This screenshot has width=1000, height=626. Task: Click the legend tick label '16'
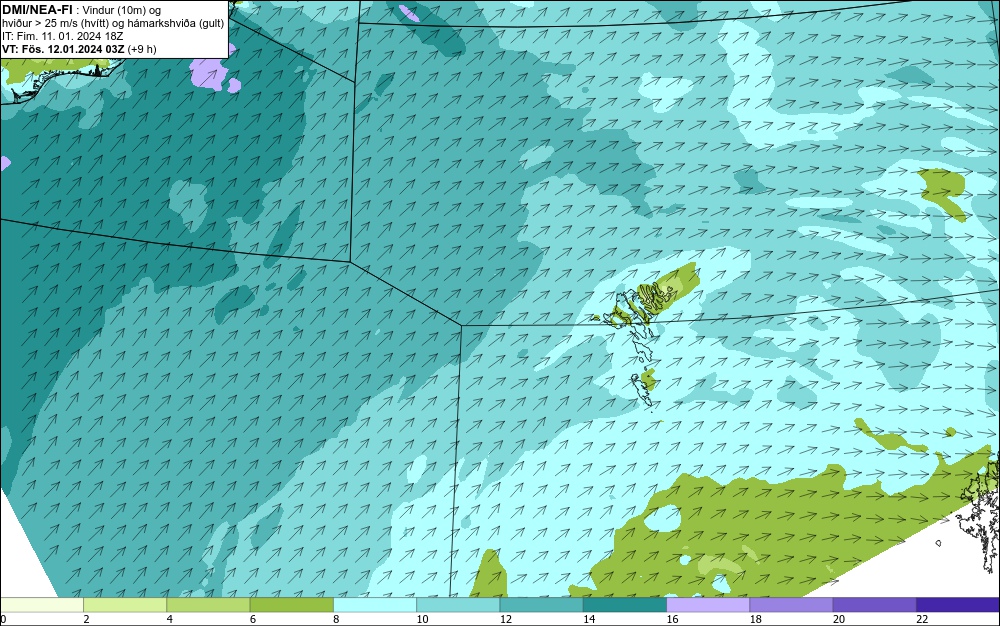tap(672, 619)
